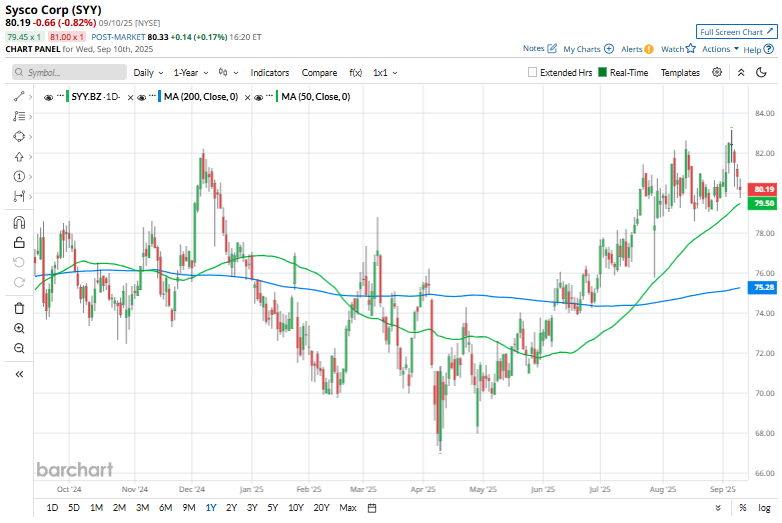Image resolution: width=782 pixels, height=523 pixels.
Task: Select the Max time range
Action: pos(348,508)
